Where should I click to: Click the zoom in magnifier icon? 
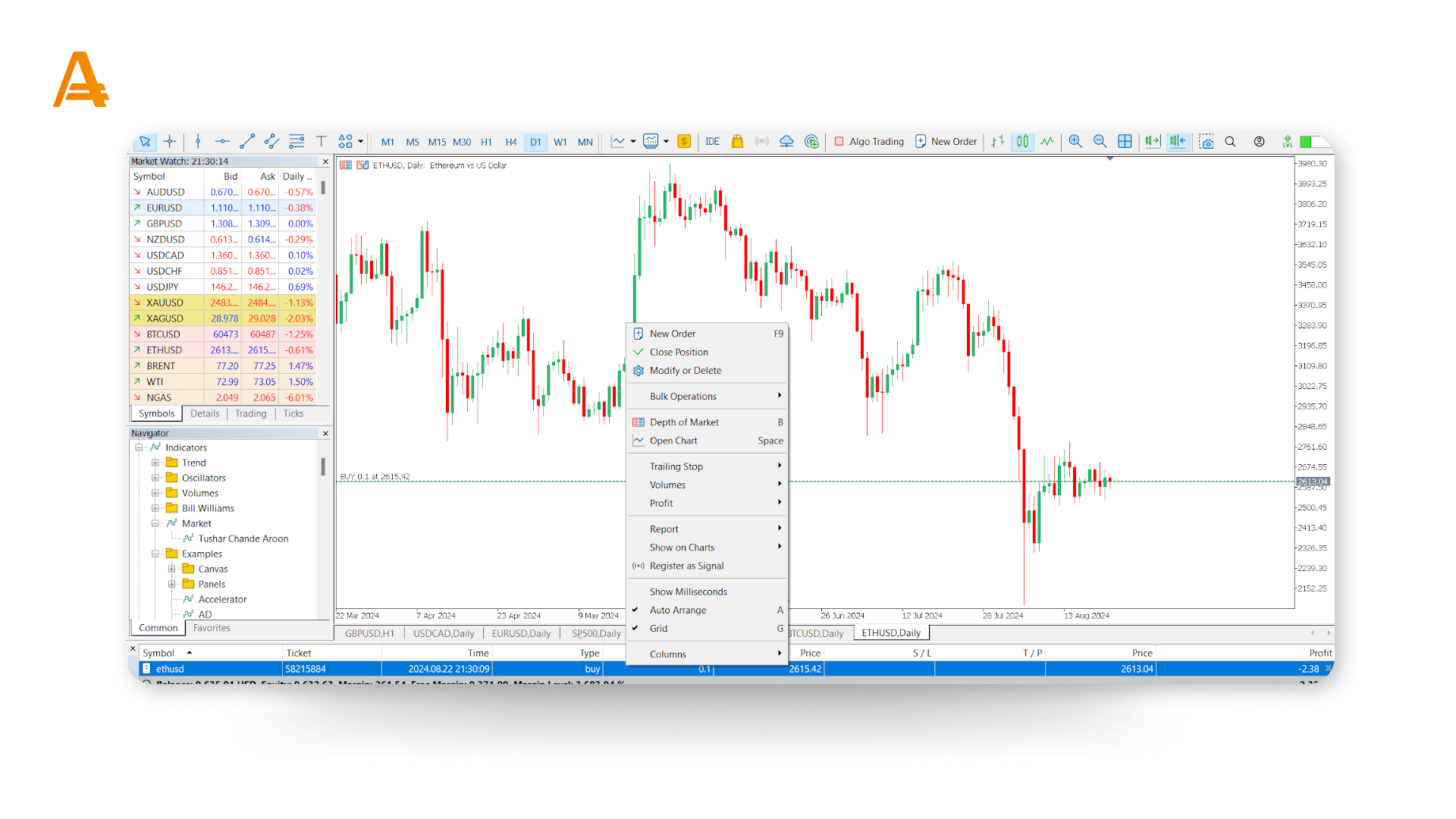click(1075, 142)
